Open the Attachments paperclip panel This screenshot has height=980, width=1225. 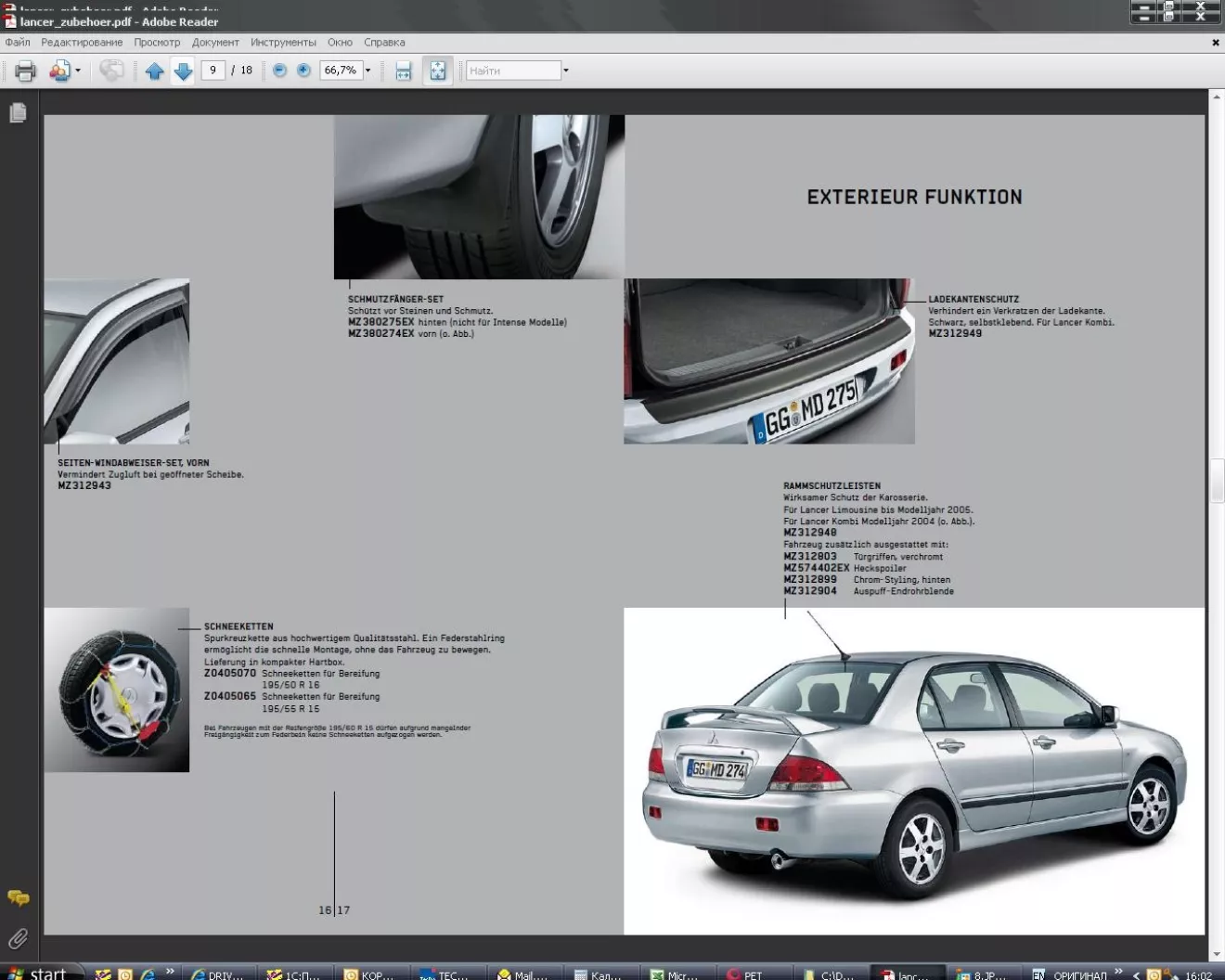18,939
